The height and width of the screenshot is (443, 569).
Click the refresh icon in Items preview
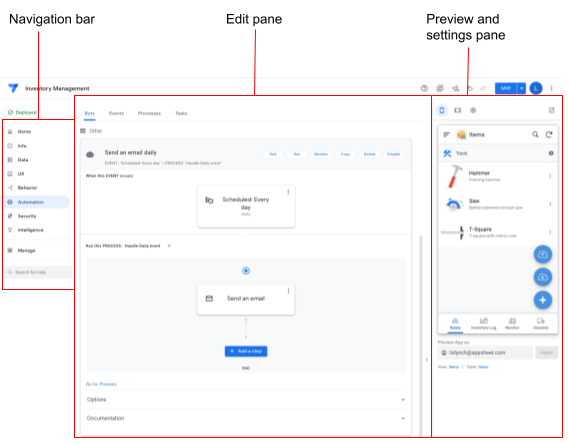[549, 135]
